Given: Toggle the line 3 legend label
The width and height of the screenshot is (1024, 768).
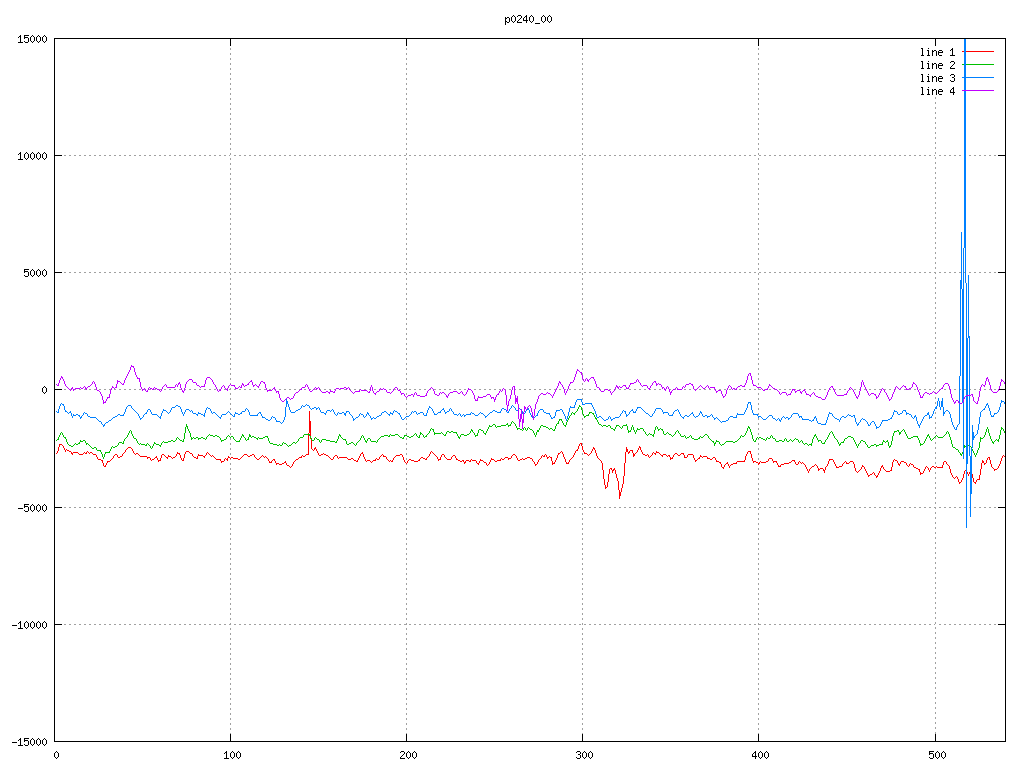Looking at the screenshot, I should 937,78.
